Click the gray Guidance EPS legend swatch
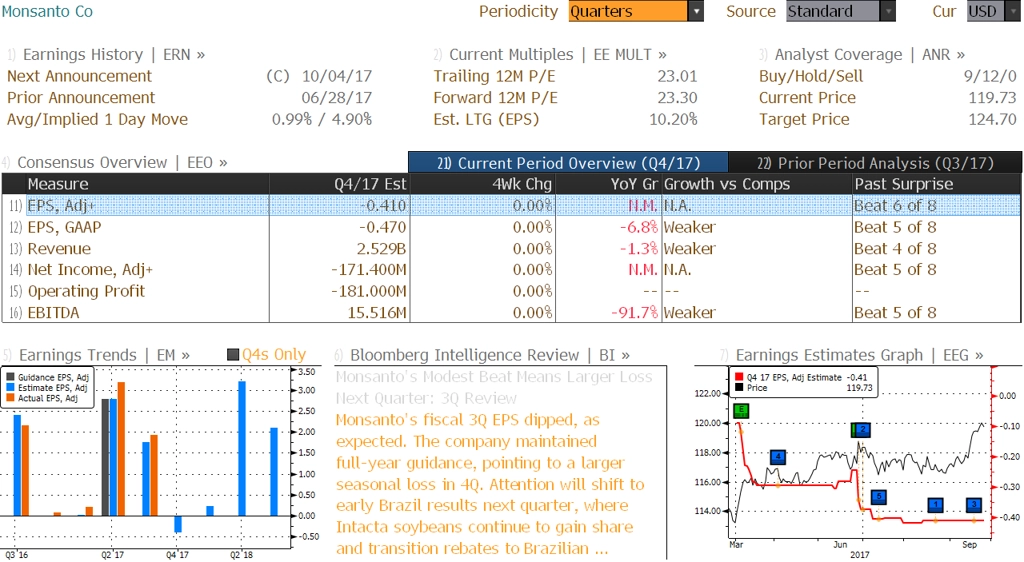Viewport: 1024px width, 562px height. 10,377
